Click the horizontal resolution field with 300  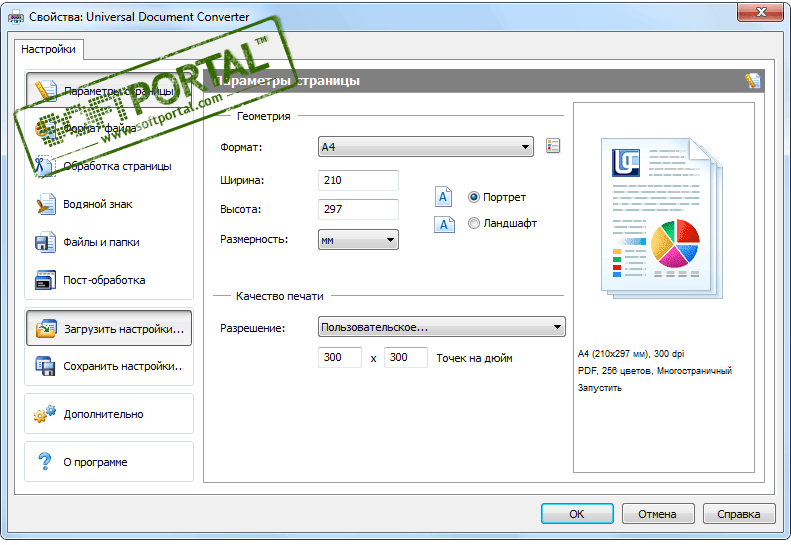point(340,357)
